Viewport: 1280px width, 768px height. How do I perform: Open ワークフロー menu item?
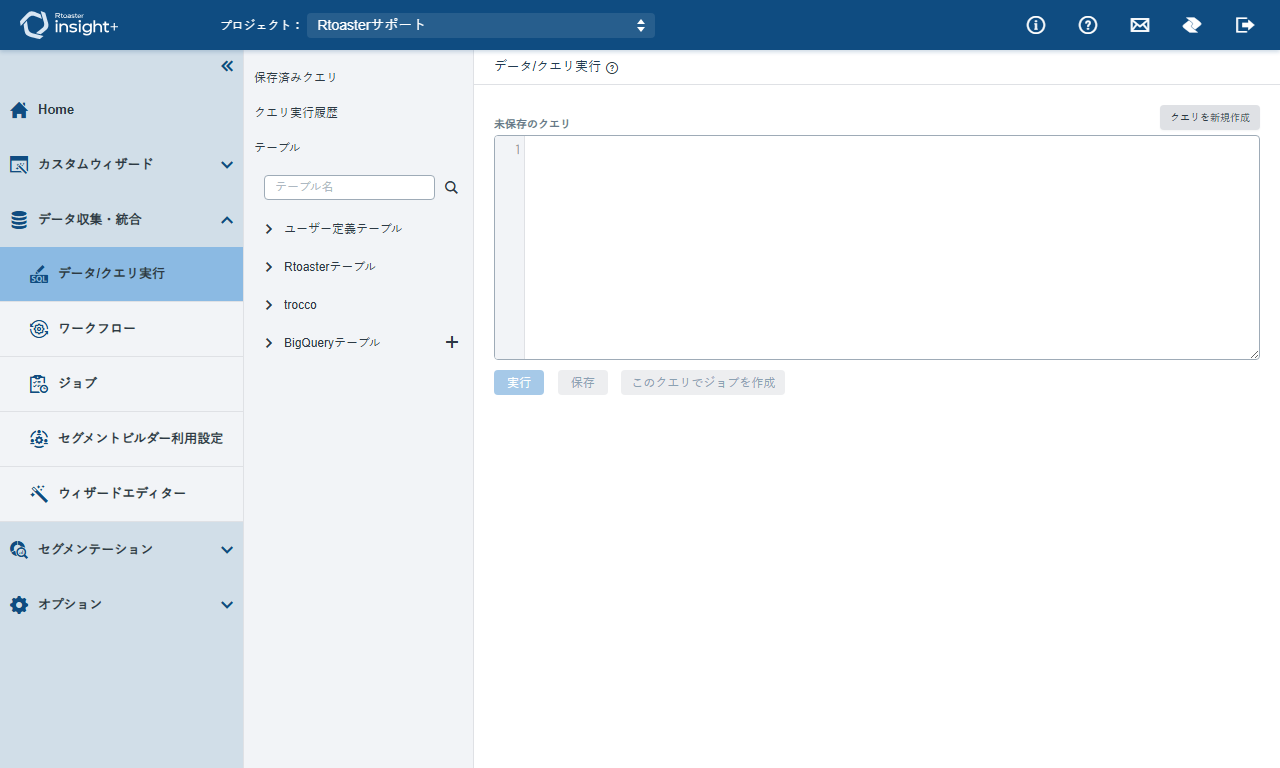(121, 329)
